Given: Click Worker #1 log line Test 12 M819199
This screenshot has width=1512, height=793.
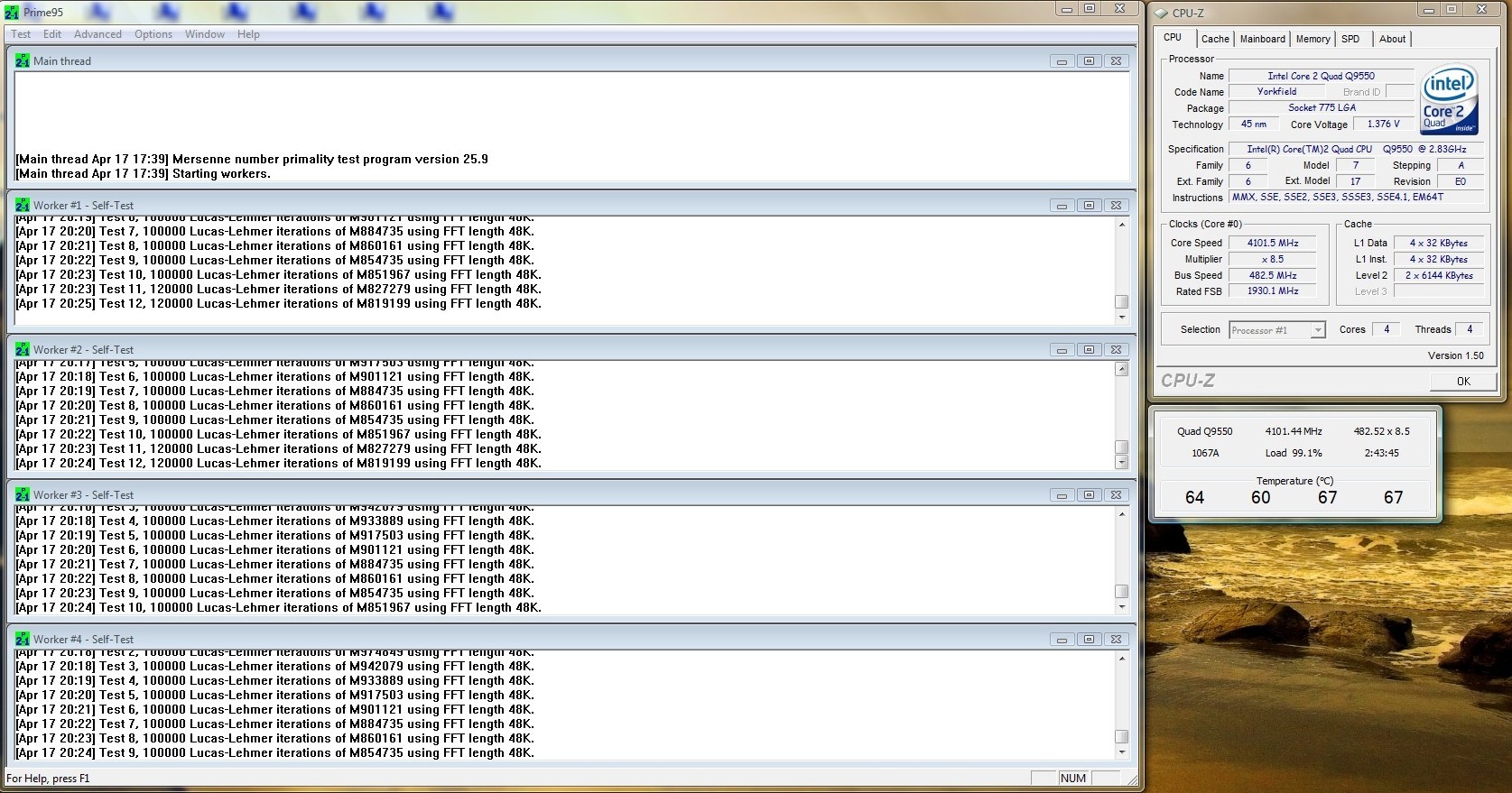Looking at the screenshot, I should point(279,304).
